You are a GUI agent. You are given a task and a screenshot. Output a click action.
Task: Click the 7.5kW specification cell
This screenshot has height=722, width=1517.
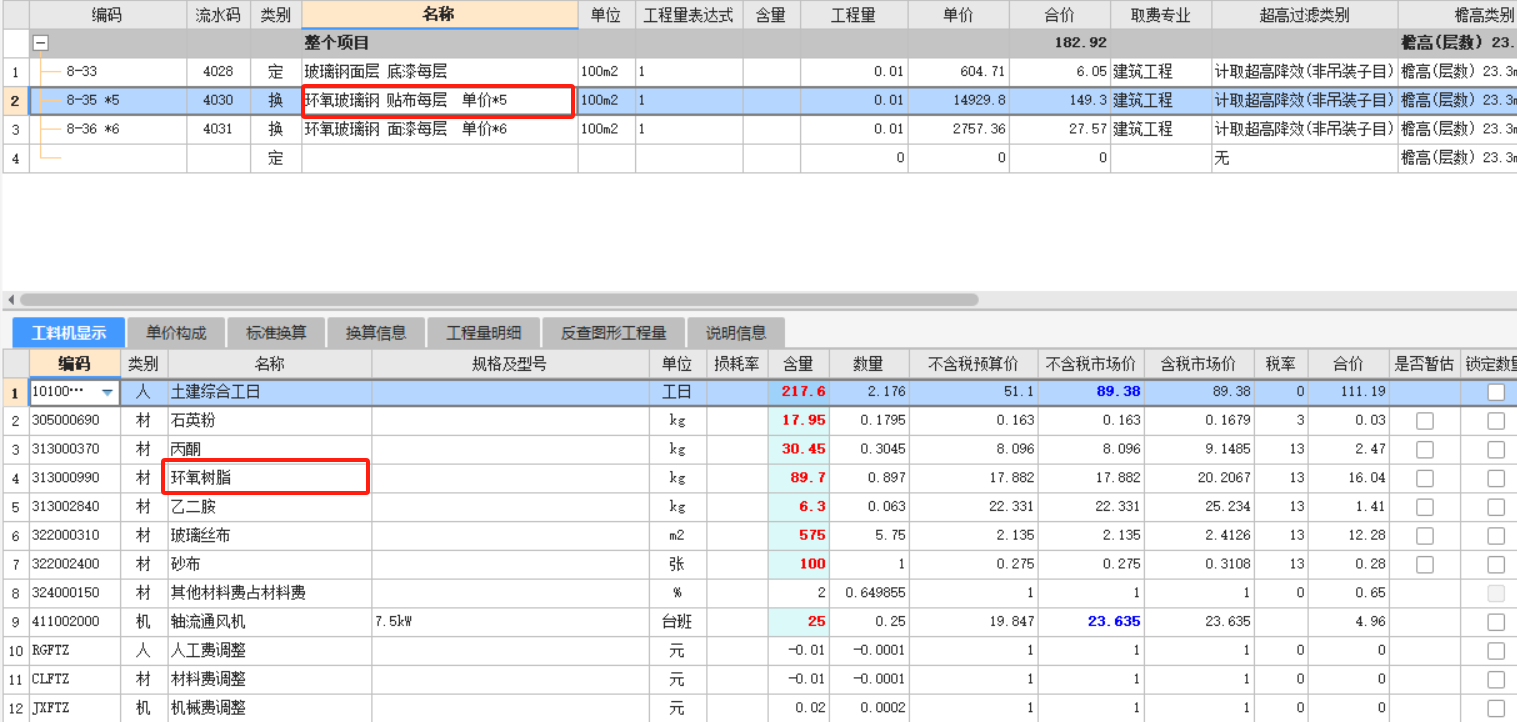coord(509,622)
